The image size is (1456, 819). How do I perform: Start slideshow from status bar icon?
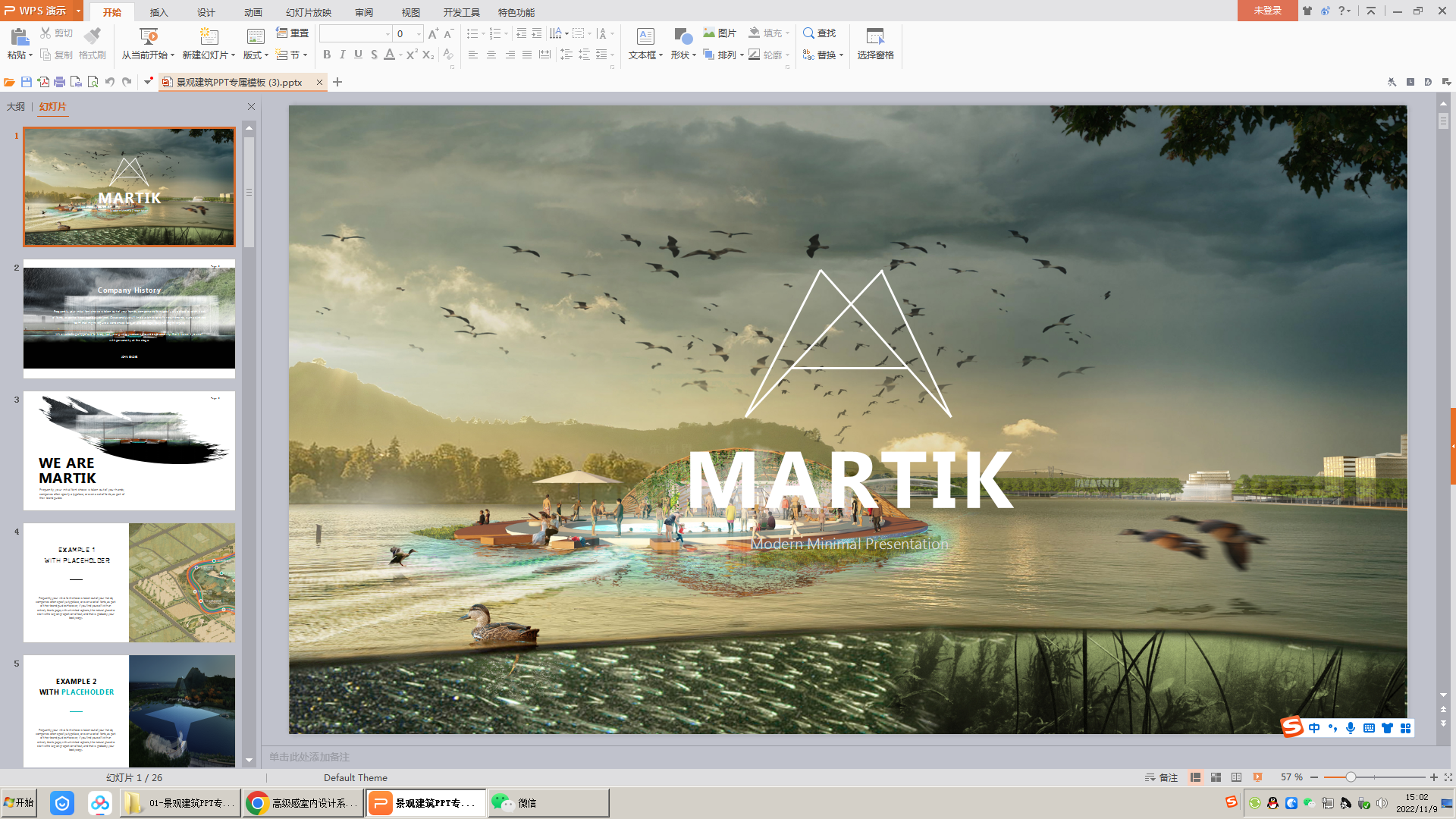(x=1257, y=777)
